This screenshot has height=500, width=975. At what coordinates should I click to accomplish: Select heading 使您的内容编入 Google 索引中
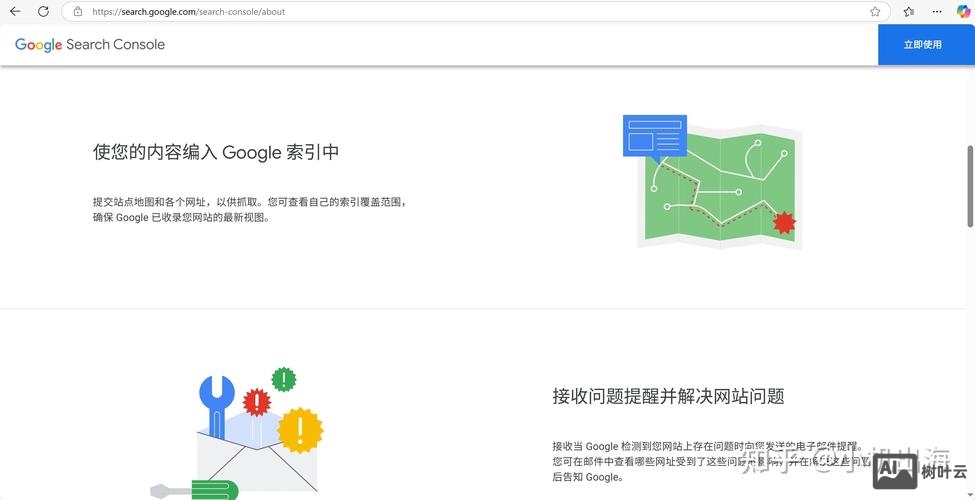click(216, 152)
